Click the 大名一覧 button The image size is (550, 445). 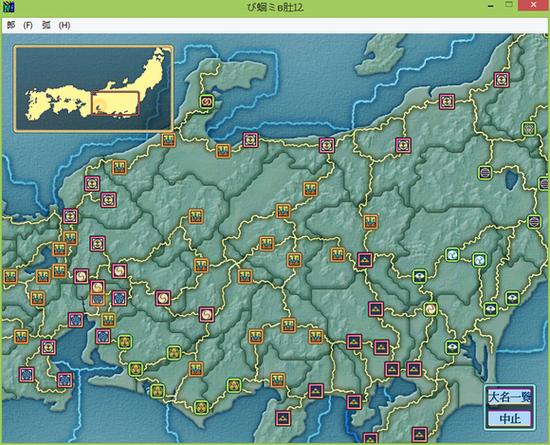[509, 397]
